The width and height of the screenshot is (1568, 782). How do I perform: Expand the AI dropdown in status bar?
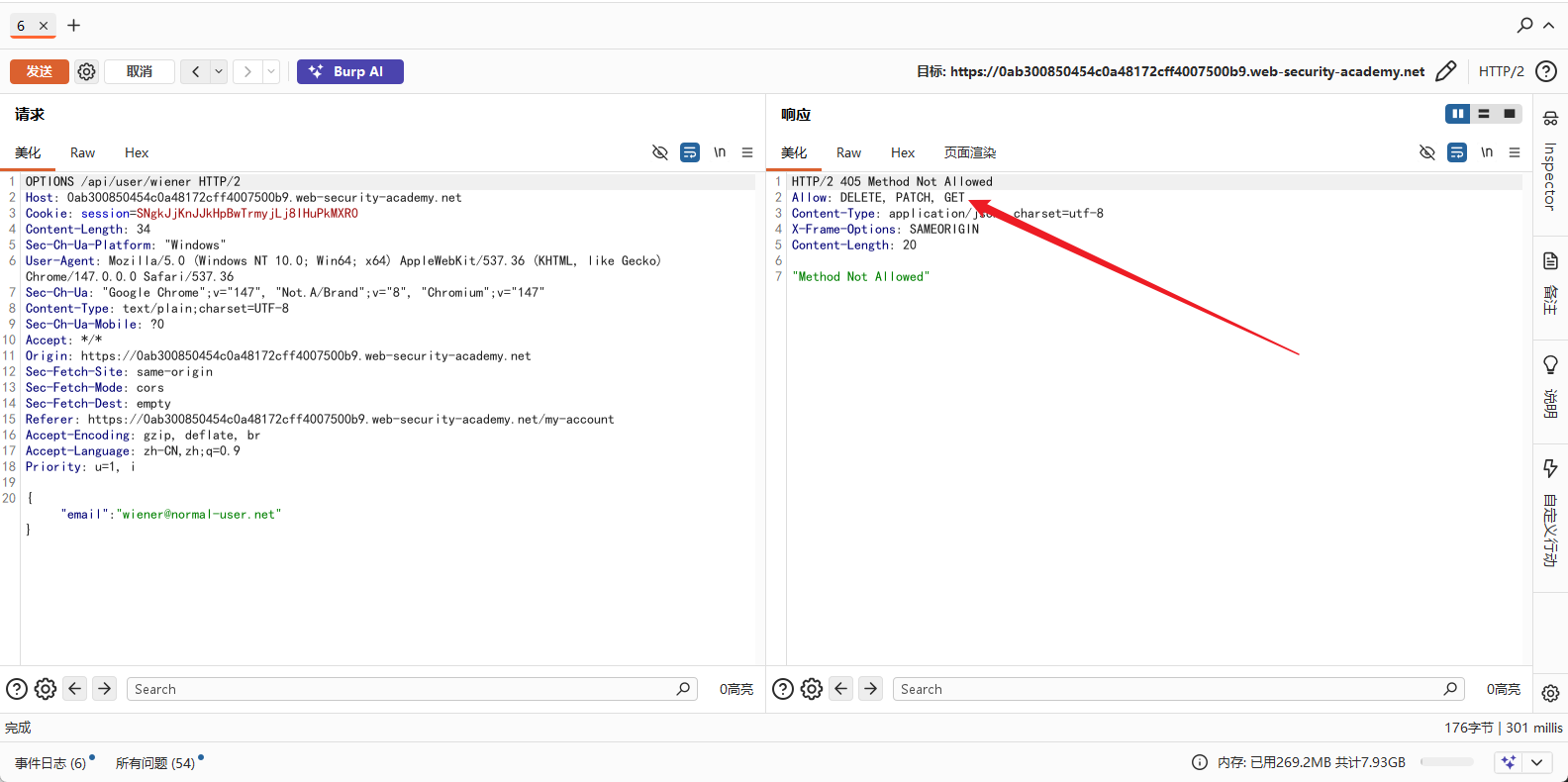click(x=1536, y=762)
